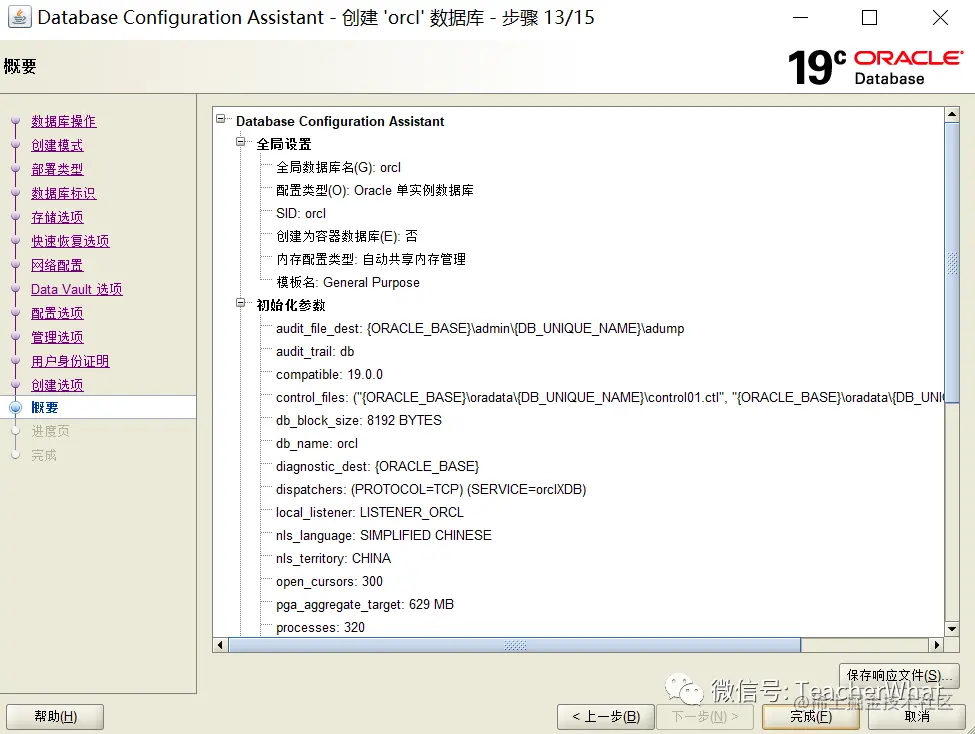Collapse the 全局设置 tree section

241,142
